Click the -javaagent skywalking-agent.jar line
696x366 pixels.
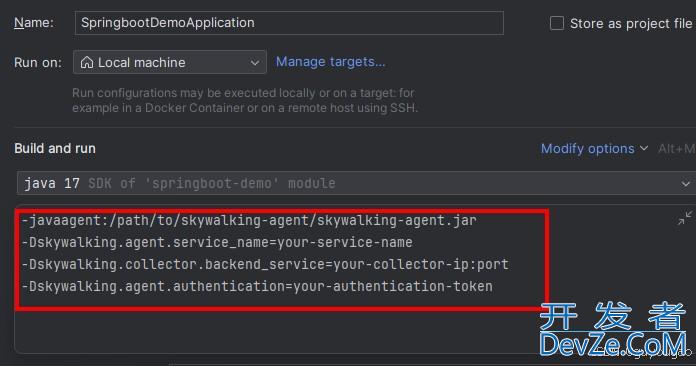tap(249, 220)
